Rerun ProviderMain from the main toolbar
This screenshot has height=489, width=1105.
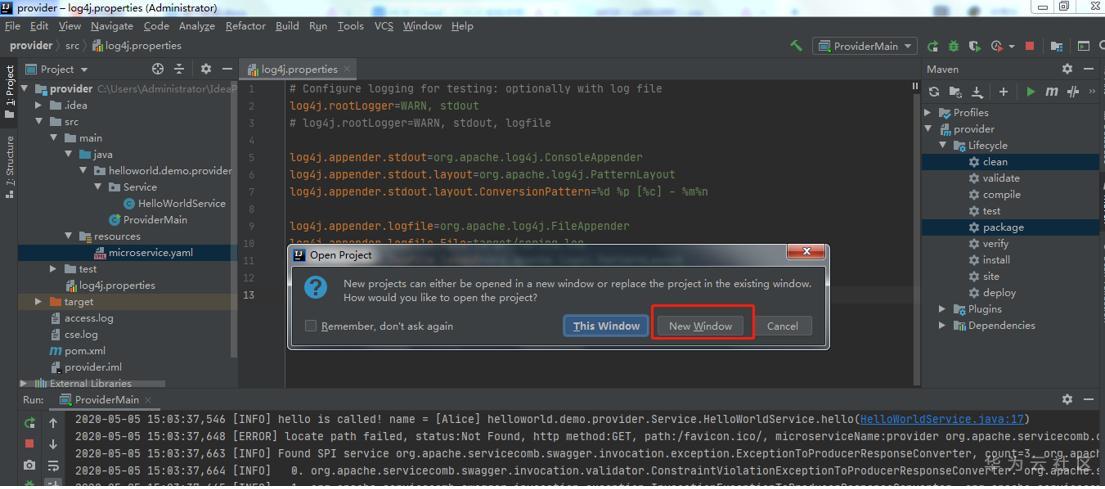tap(933, 46)
